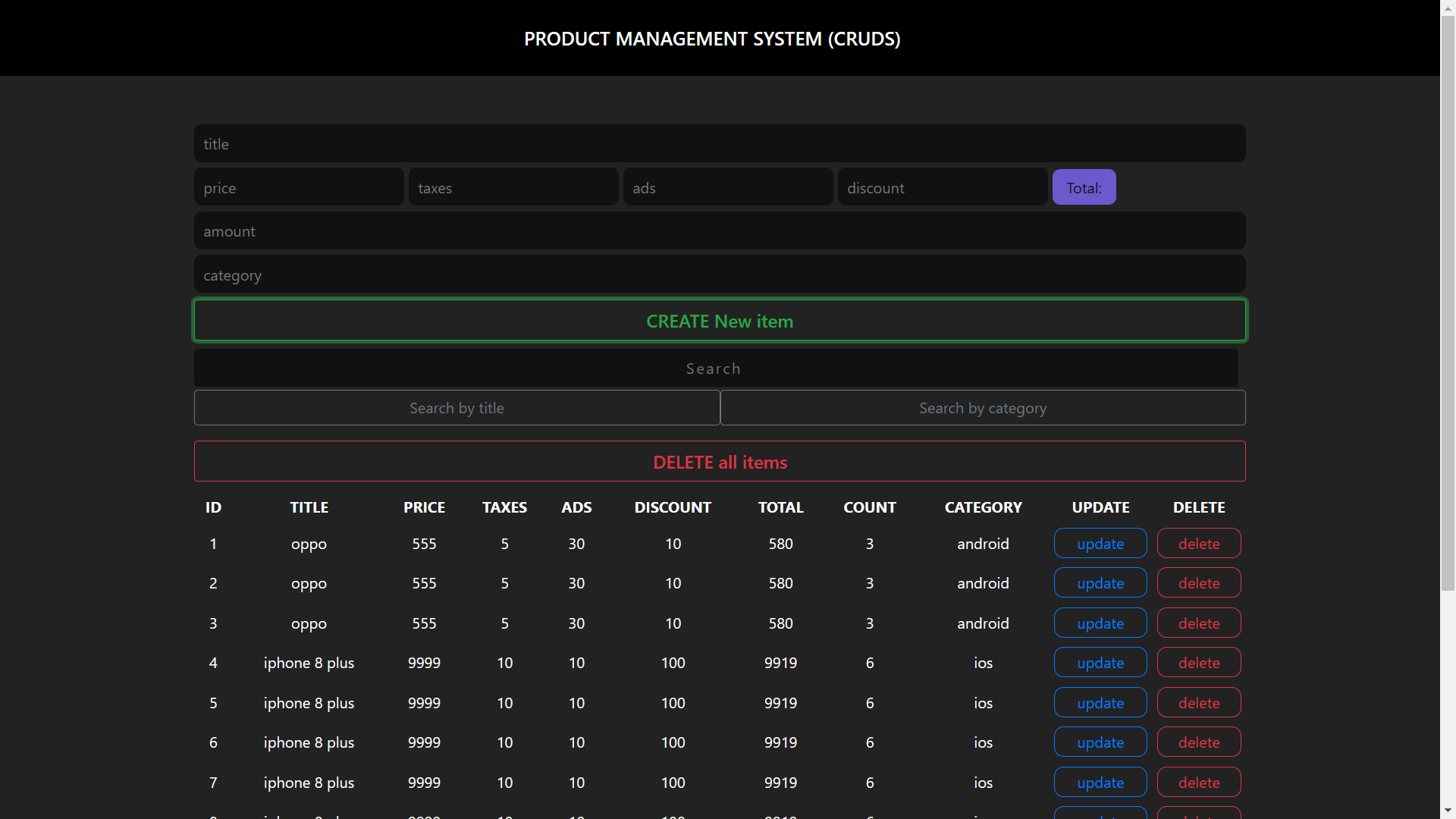Update the oppo item with ID 3
Image resolution: width=1456 pixels, height=819 pixels.
coord(1100,623)
